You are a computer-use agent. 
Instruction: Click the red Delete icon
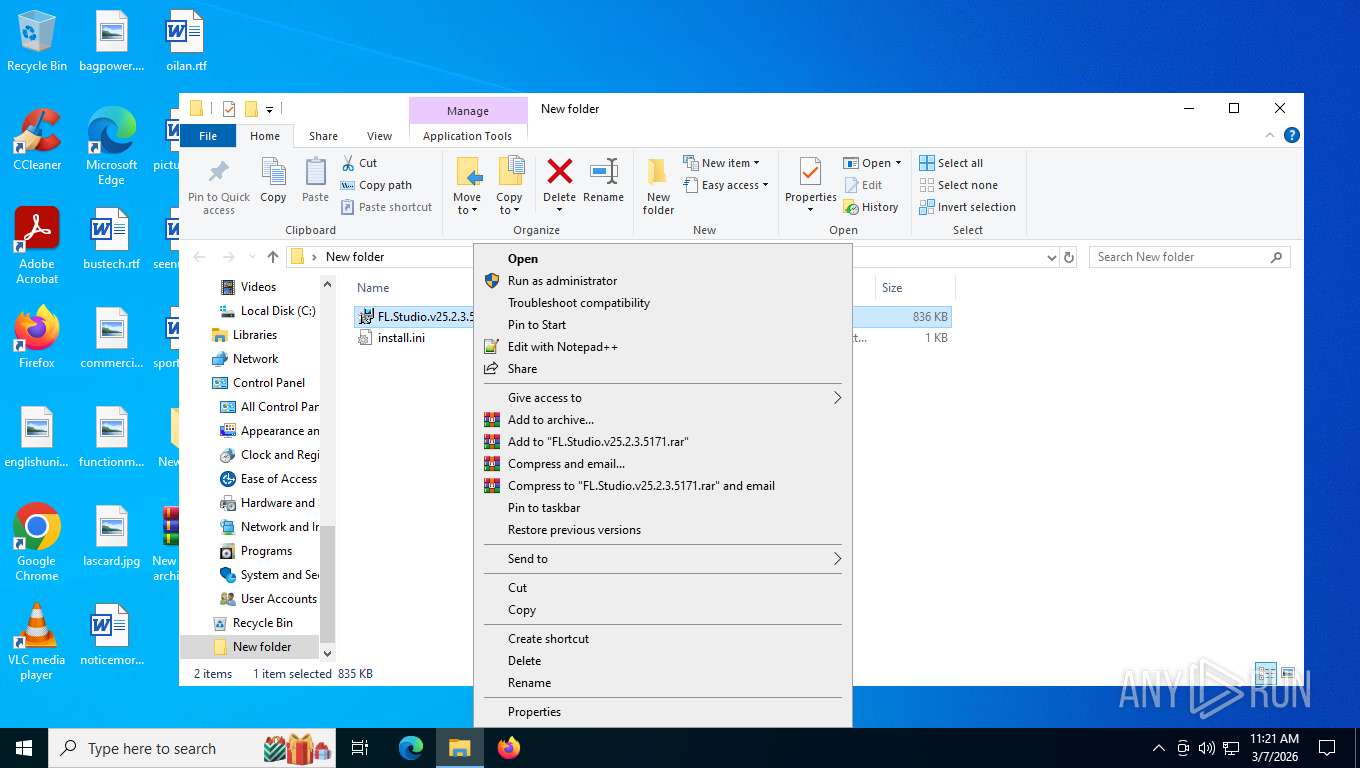point(559,172)
